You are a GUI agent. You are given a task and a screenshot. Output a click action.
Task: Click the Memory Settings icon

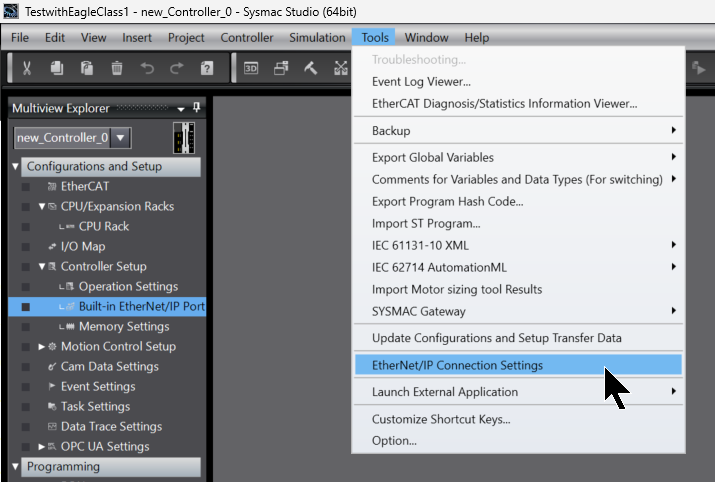(70, 327)
